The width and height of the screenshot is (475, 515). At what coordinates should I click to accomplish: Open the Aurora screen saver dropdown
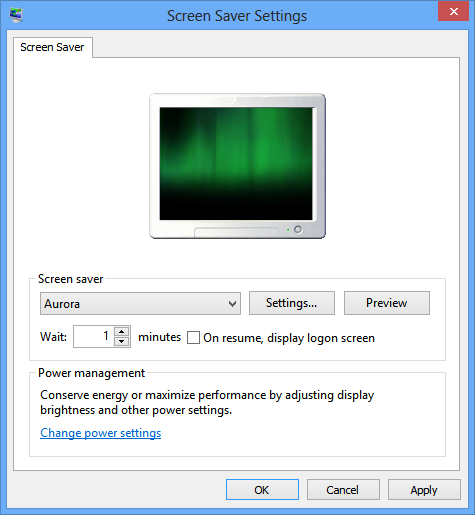[x=140, y=304]
